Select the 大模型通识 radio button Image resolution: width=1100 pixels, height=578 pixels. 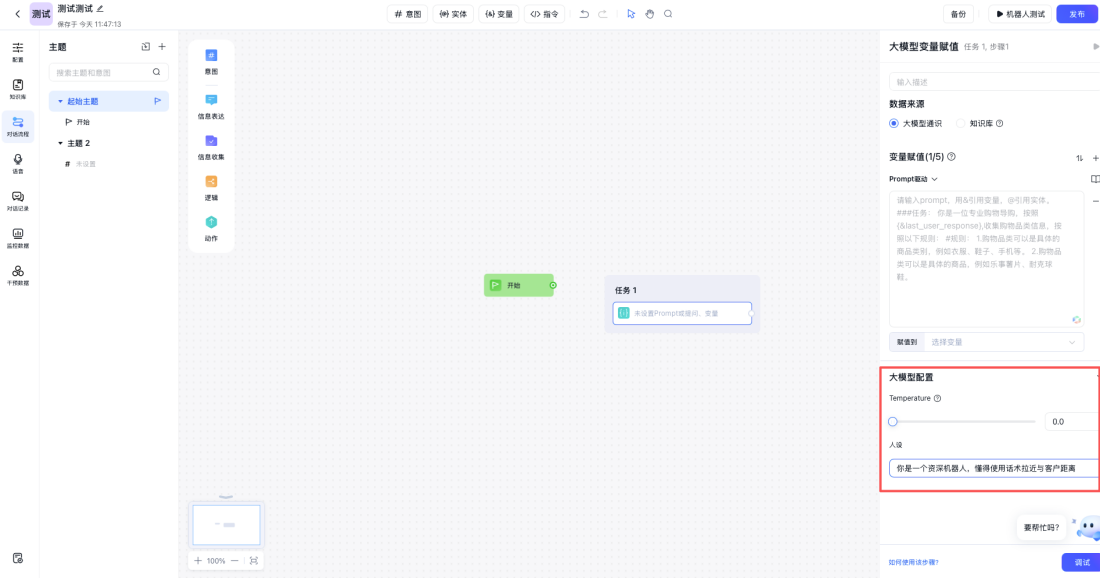click(x=894, y=124)
